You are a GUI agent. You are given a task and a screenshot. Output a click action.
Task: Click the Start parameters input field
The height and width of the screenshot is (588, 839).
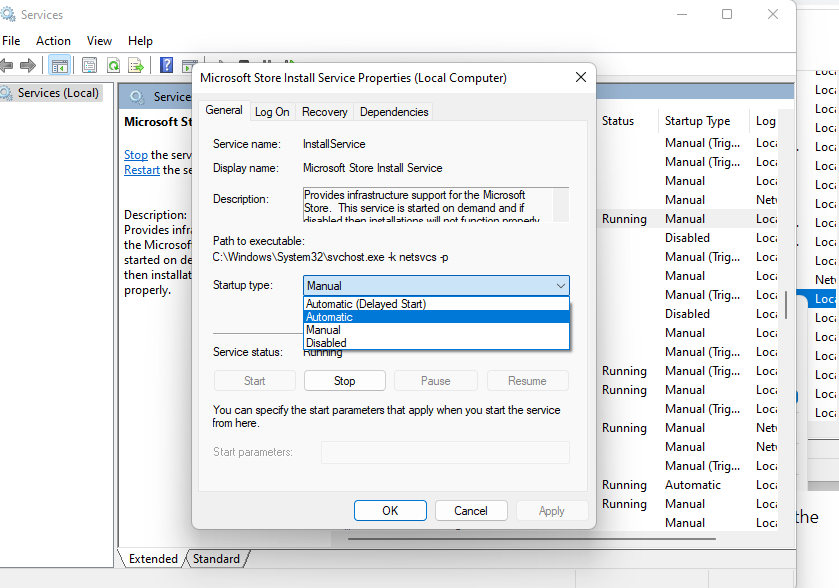[x=445, y=452]
